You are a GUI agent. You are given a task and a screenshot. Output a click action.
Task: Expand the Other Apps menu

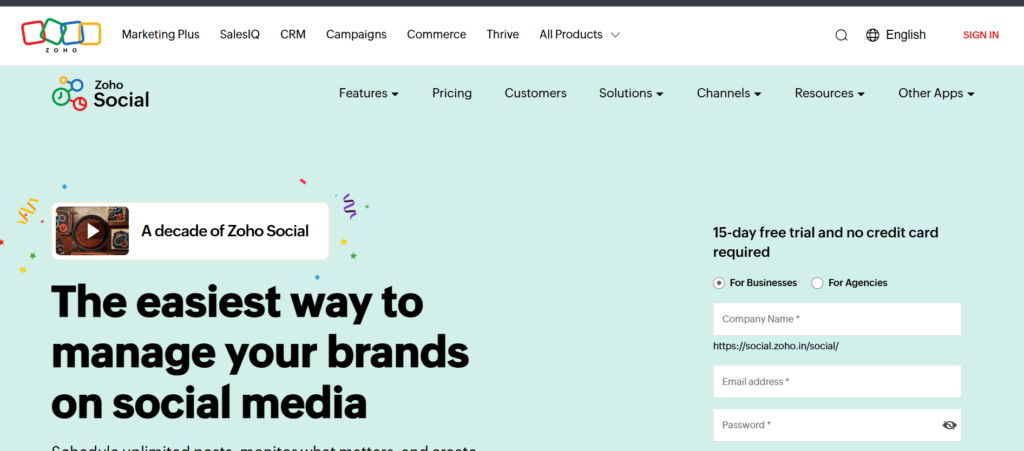(x=936, y=93)
